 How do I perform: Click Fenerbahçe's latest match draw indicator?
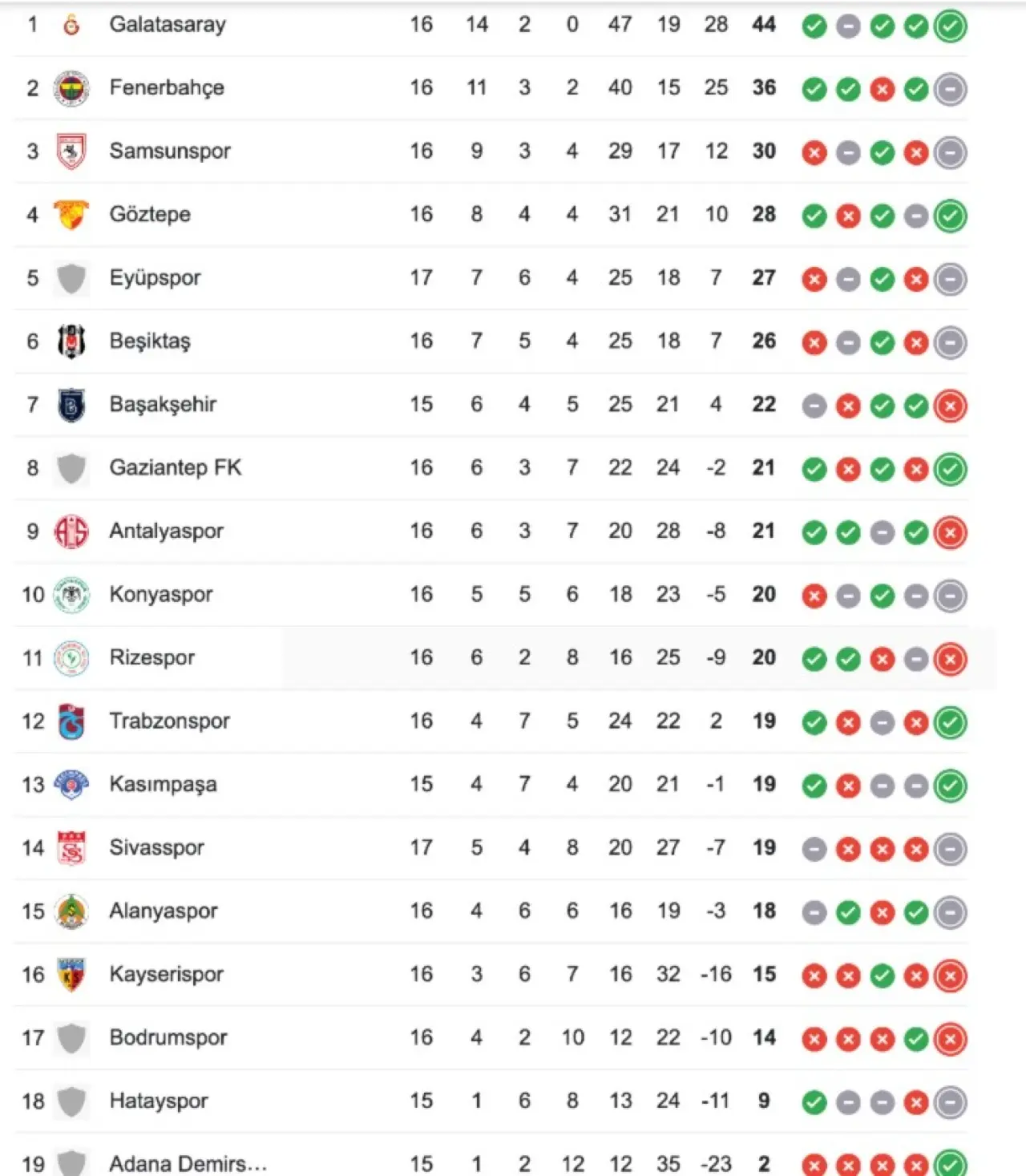pyautogui.click(x=951, y=90)
